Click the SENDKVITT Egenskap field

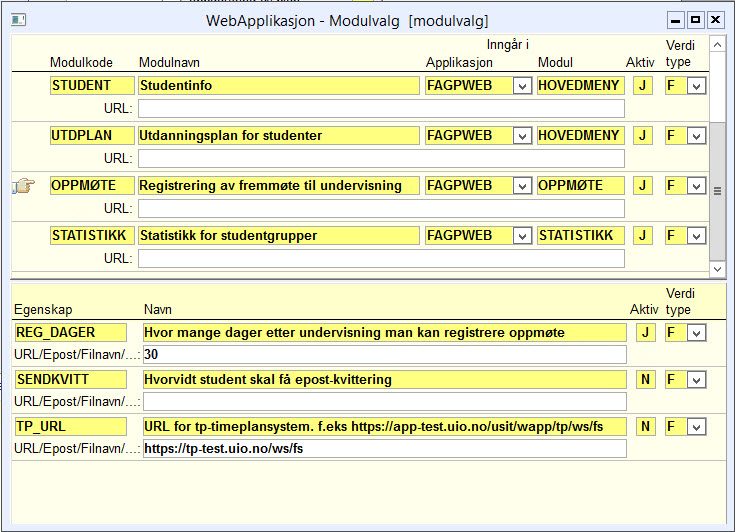71,380
